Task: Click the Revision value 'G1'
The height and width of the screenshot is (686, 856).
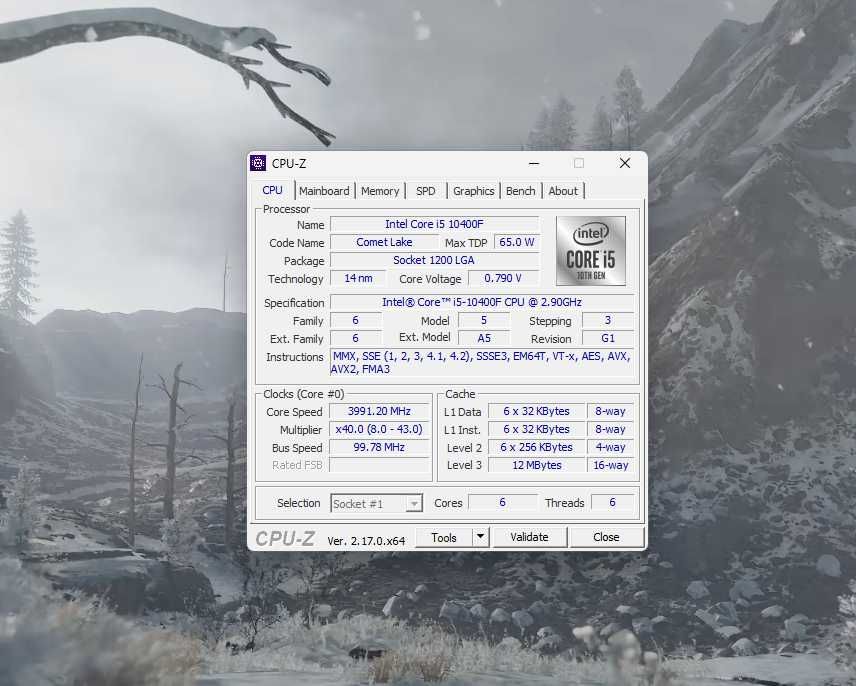Action: pos(608,338)
